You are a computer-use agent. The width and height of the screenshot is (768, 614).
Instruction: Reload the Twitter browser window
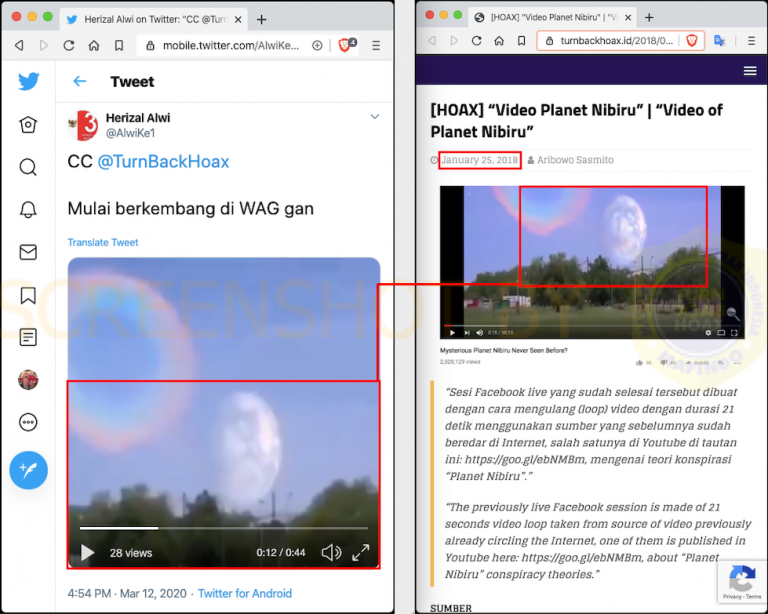coord(69,46)
